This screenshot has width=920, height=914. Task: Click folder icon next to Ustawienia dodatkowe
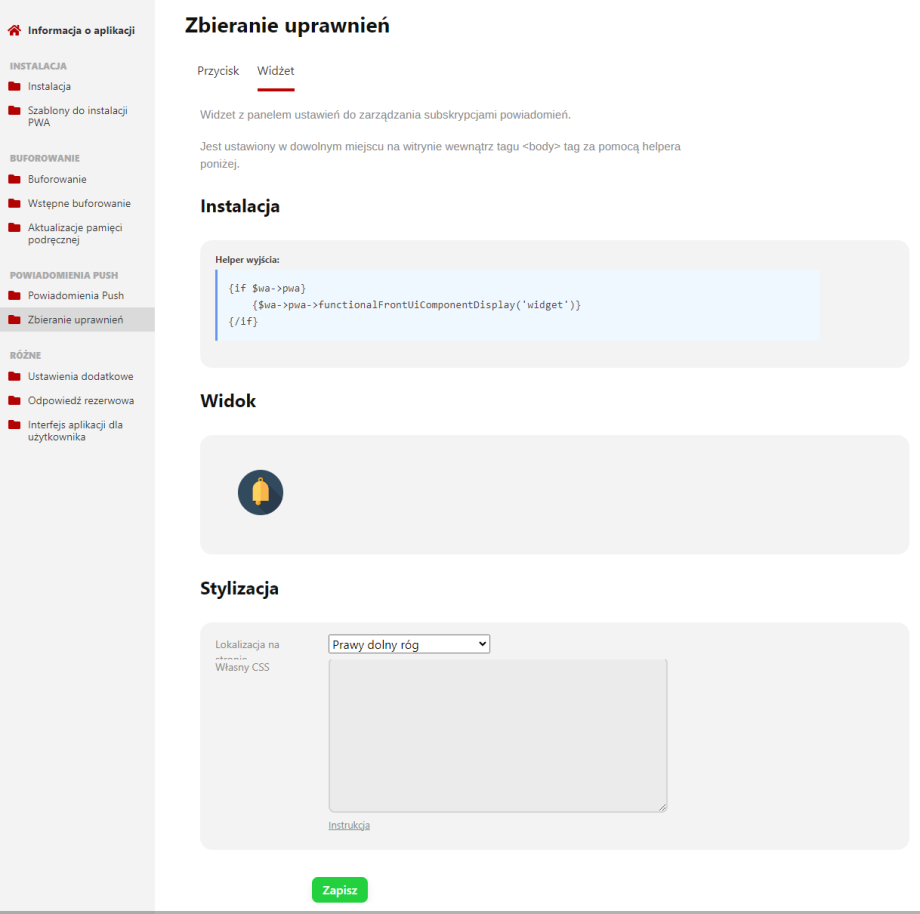coord(15,376)
